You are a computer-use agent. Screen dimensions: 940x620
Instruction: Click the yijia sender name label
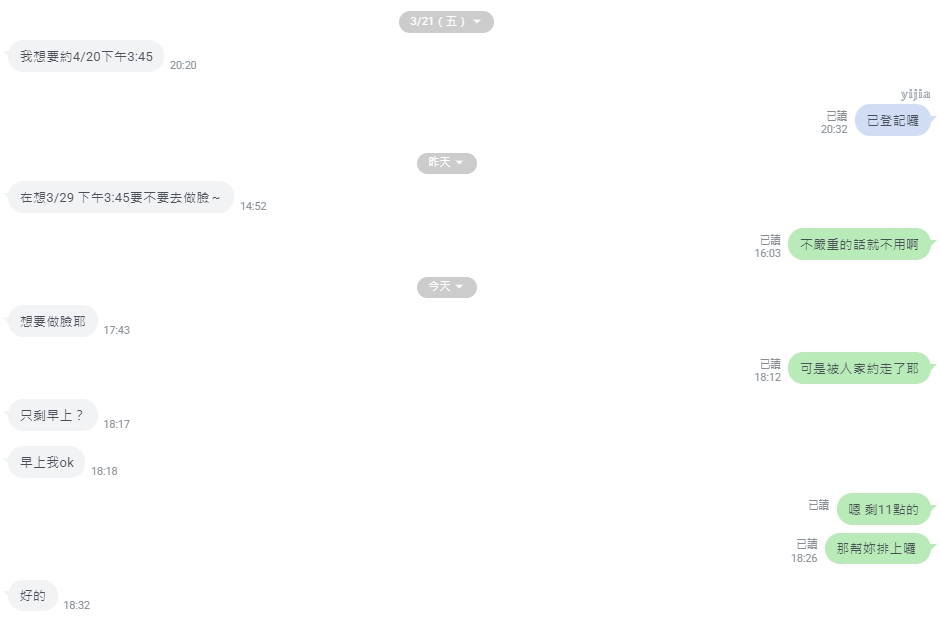[x=915, y=94]
